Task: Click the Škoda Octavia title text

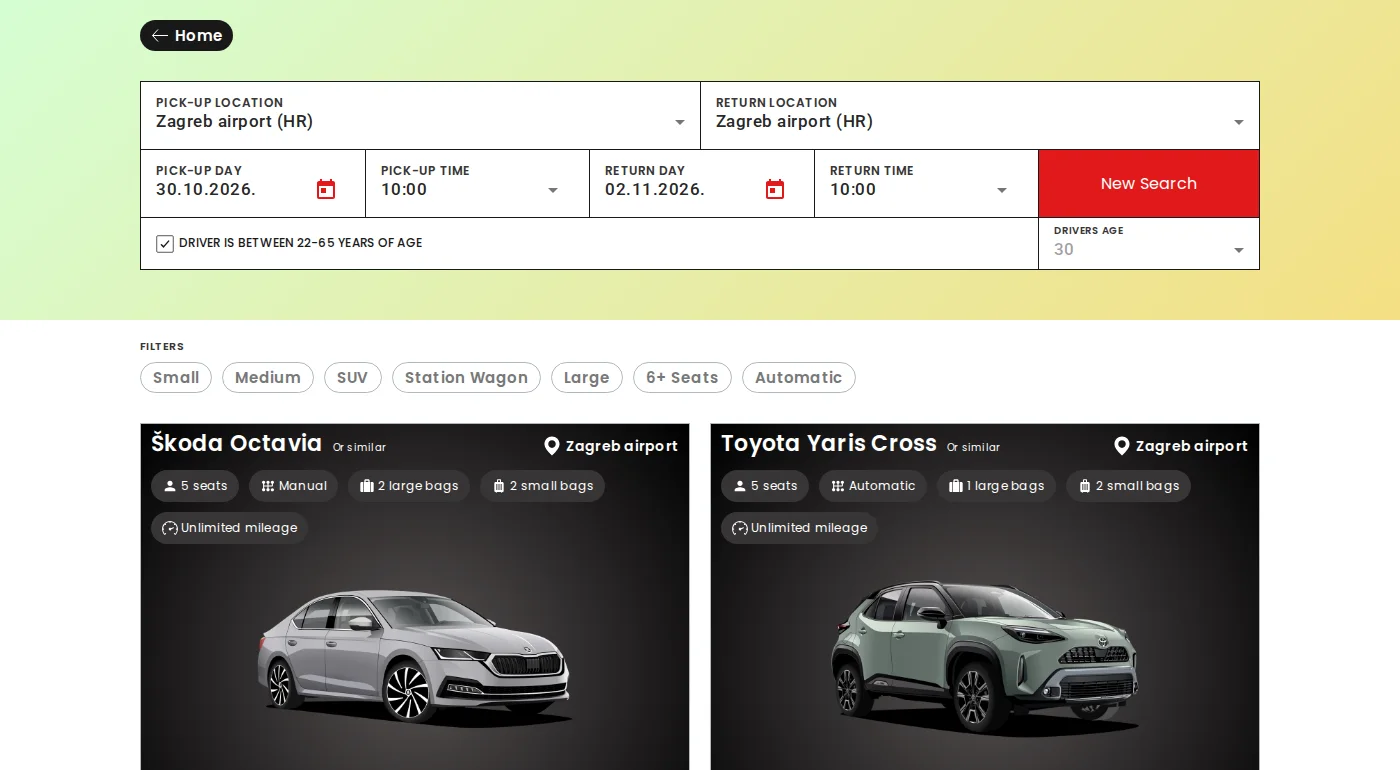Action: click(x=237, y=443)
